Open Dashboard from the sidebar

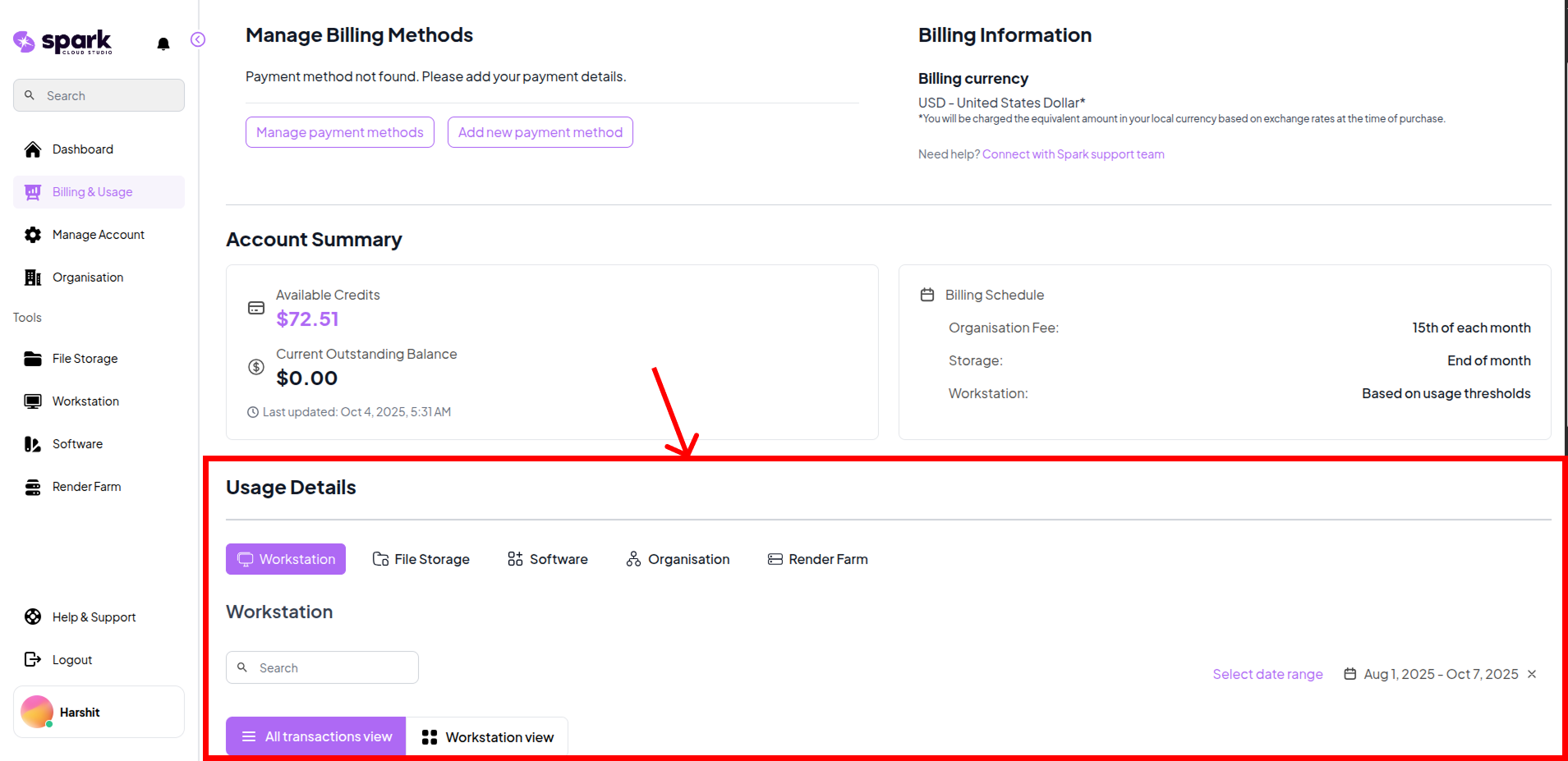[82, 149]
